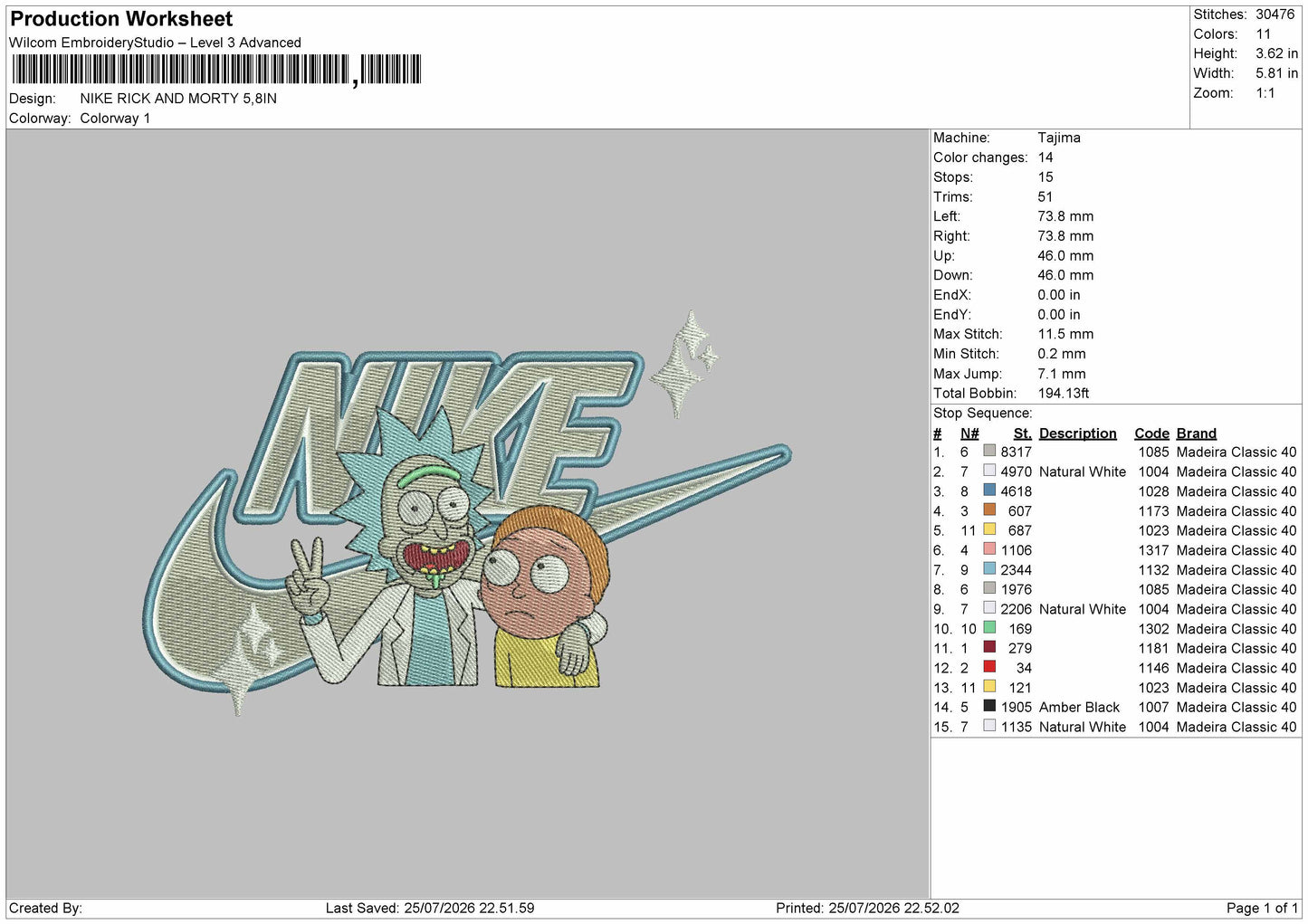Click stitch count '8317' in row 1

pos(1016,452)
